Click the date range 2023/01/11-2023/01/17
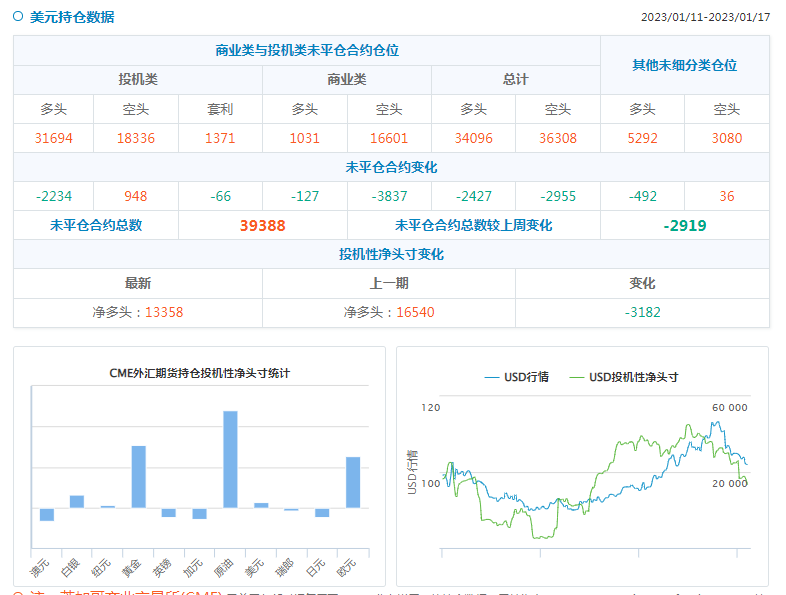Viewport: 786px width, 595px height. (705, 17)
